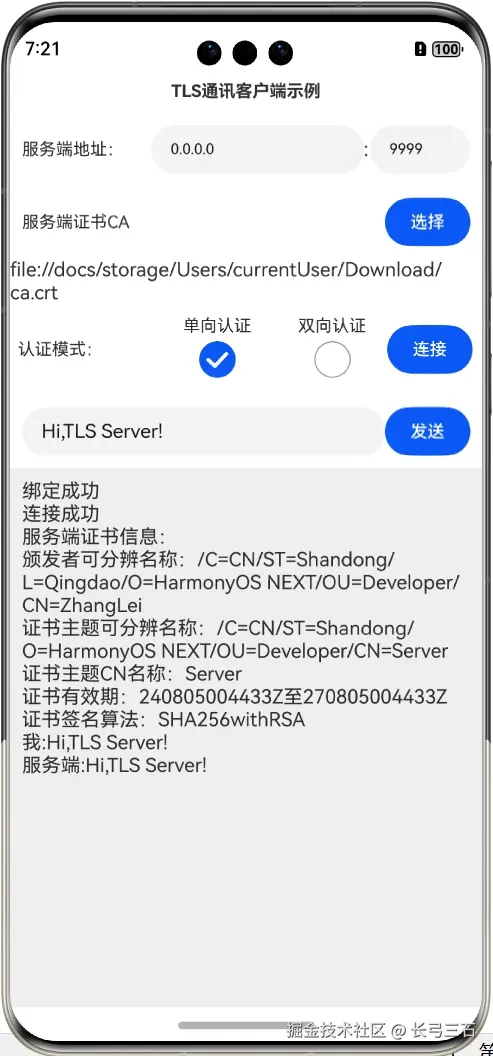Tap the 服务端:Hi,TLS Server! reply line
493x1056 pixels.
(114, 765)
